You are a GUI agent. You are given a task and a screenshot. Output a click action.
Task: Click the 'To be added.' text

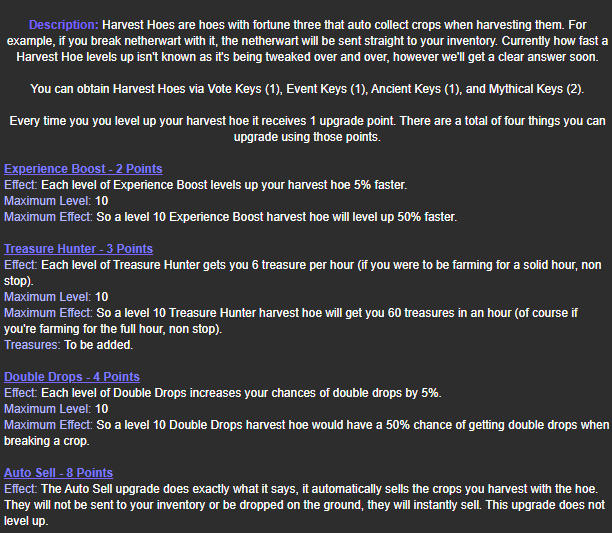pos(99,345)
